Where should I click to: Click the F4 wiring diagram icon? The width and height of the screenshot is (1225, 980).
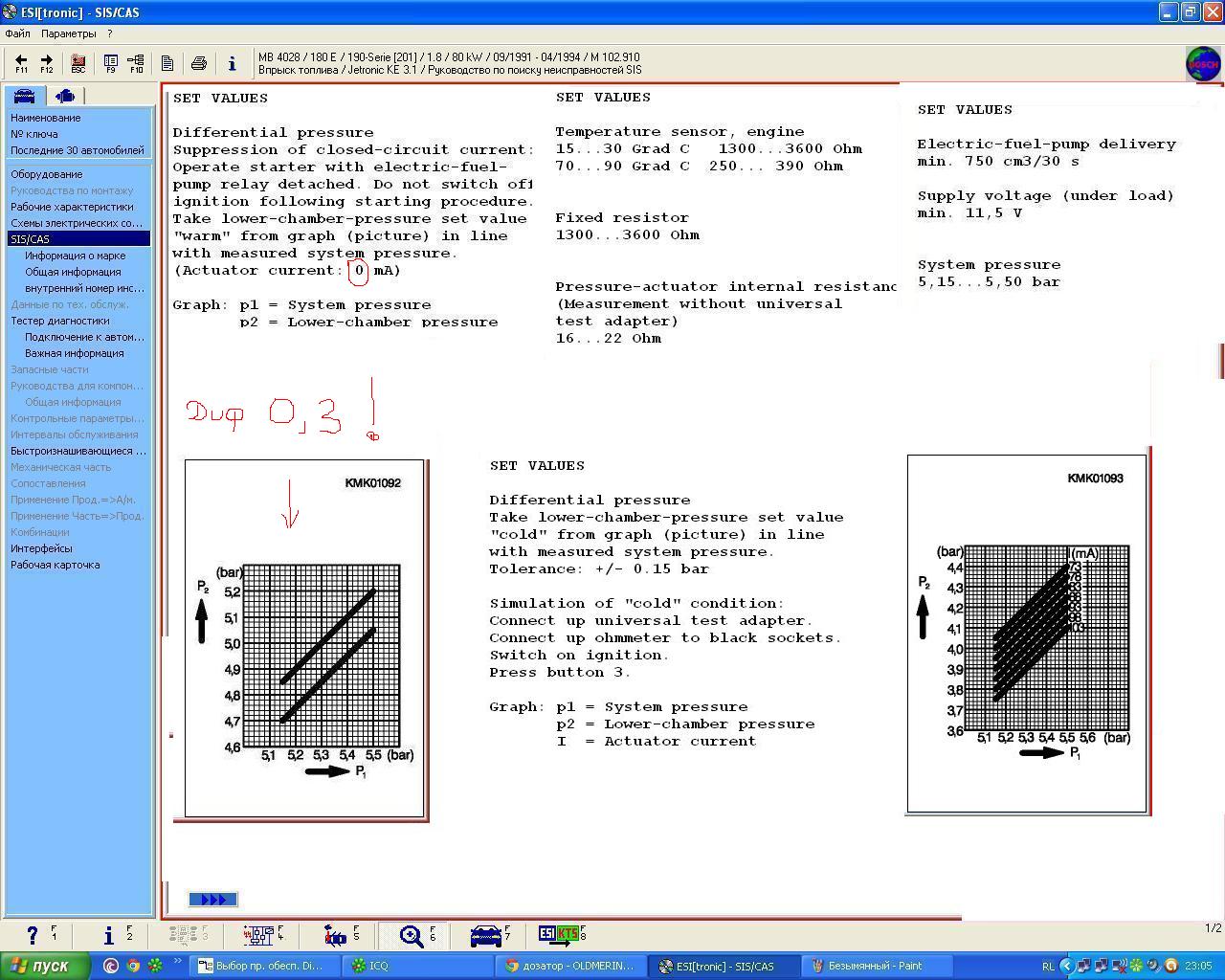tap(258, 935)
